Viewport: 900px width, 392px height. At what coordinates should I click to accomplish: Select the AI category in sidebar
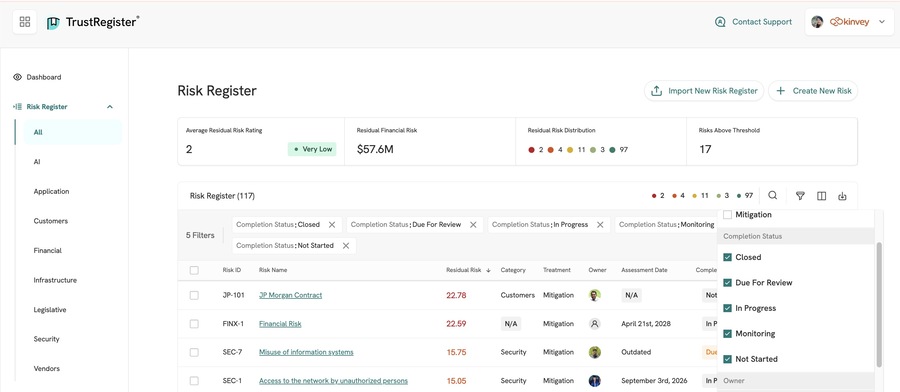37,162
